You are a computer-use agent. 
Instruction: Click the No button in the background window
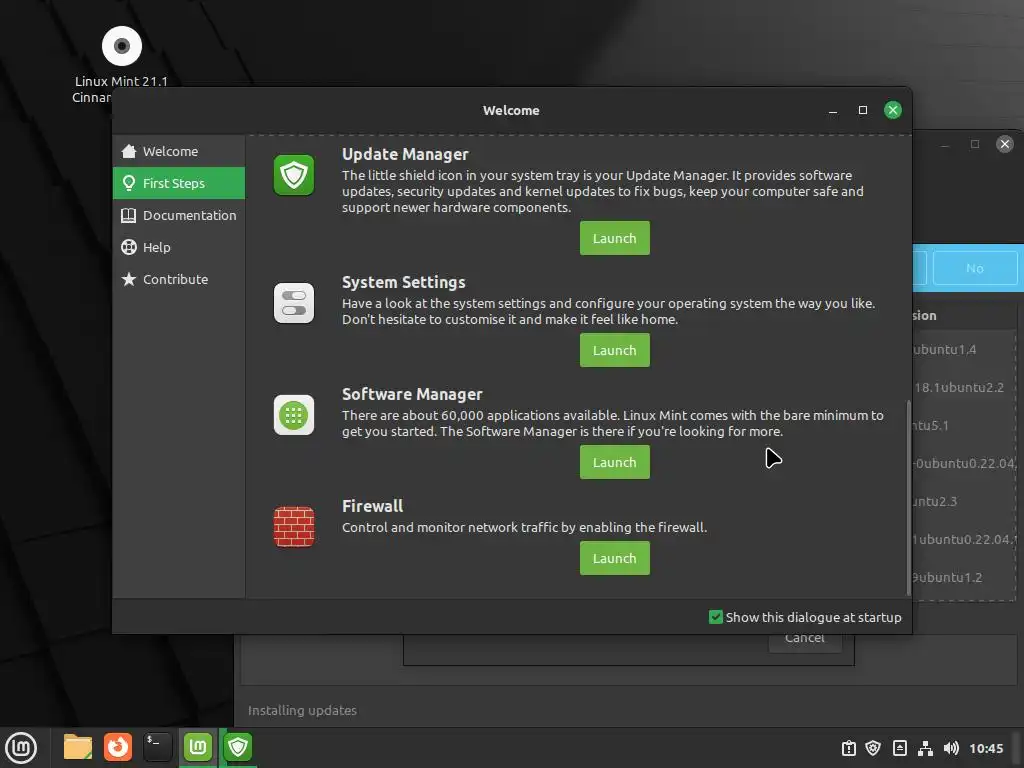(x=974, y=268)
